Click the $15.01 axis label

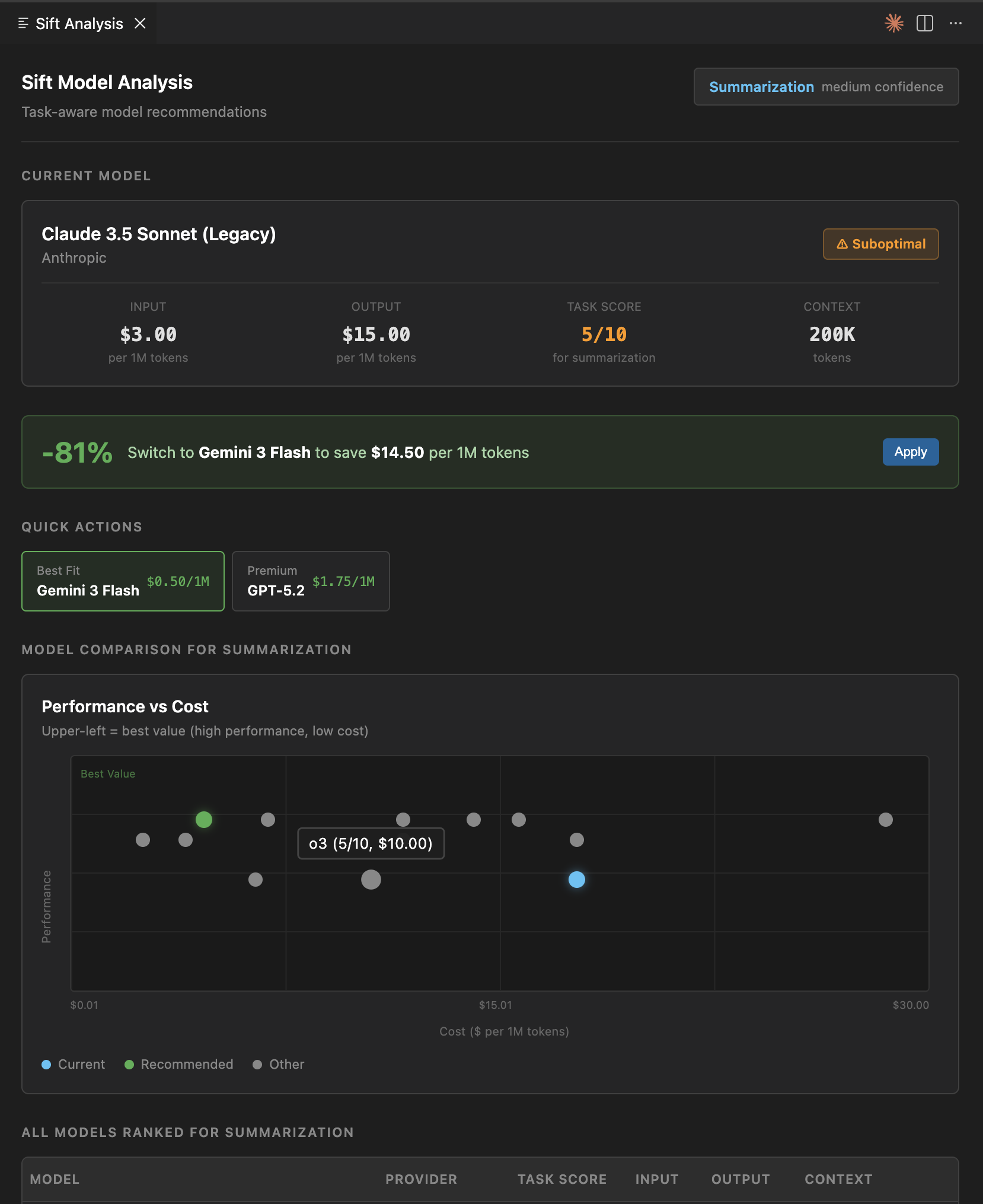(x=496, y=1005)
